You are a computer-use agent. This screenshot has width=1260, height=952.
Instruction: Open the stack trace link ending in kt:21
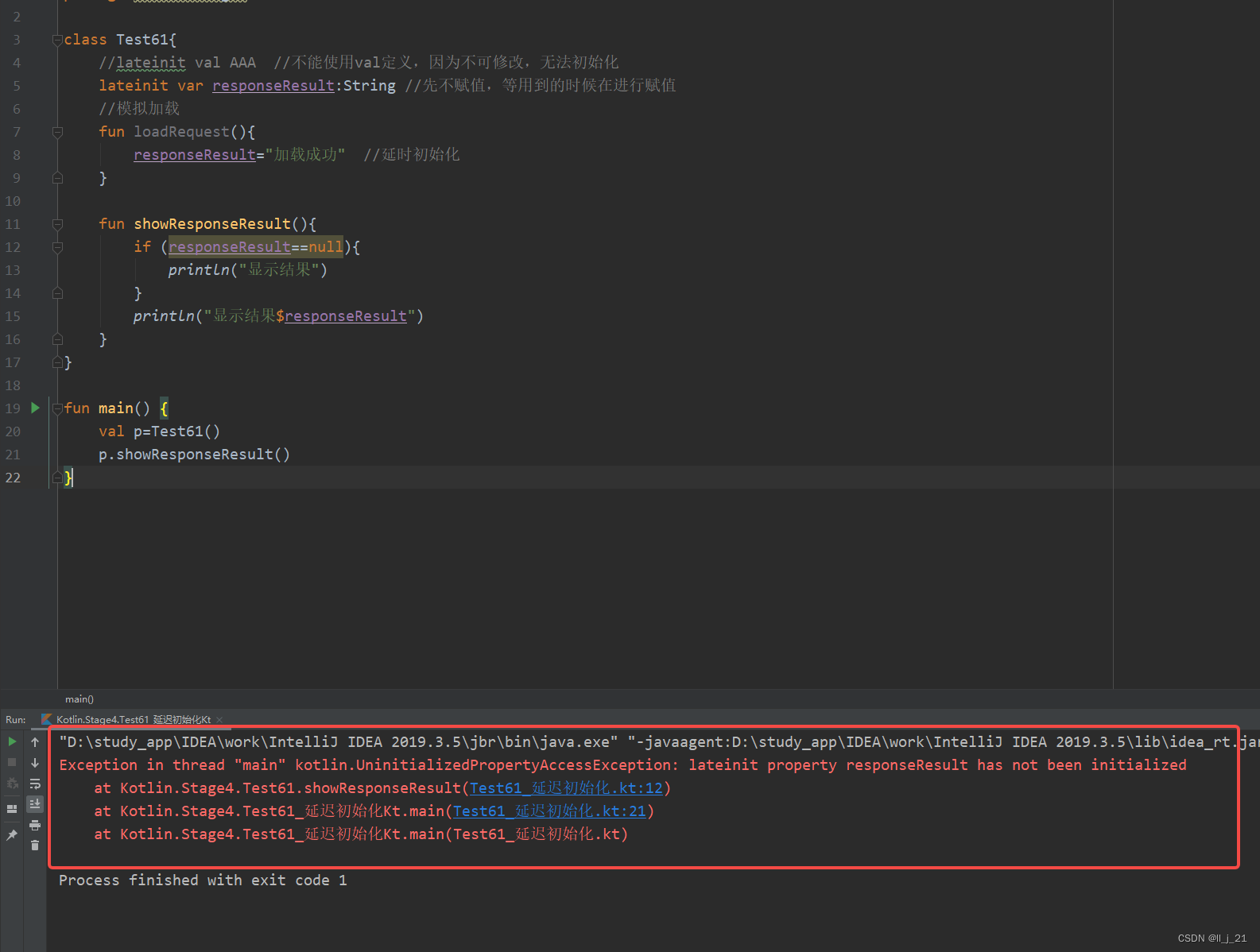(549, 811)
